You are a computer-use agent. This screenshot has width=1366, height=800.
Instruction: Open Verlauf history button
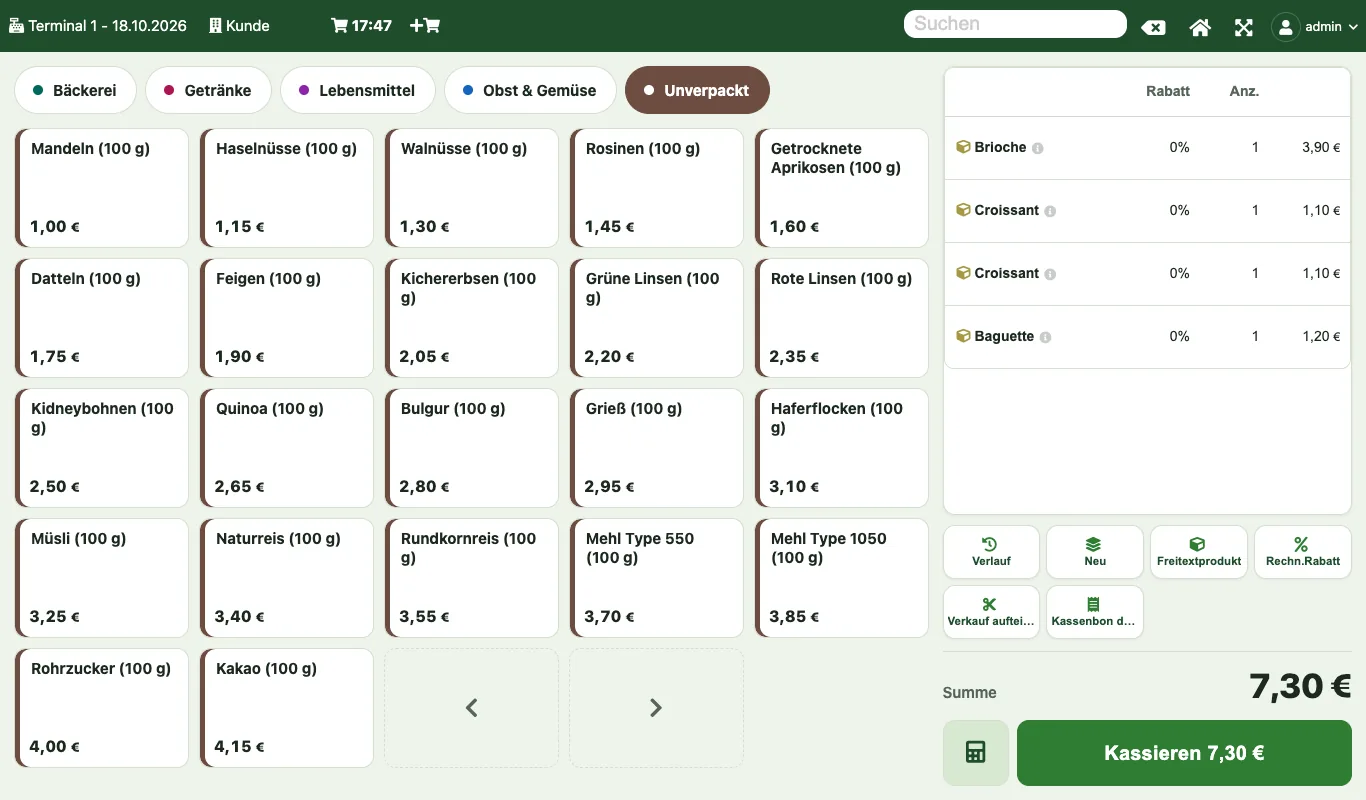pyautogui.click(x=991, y=552)
